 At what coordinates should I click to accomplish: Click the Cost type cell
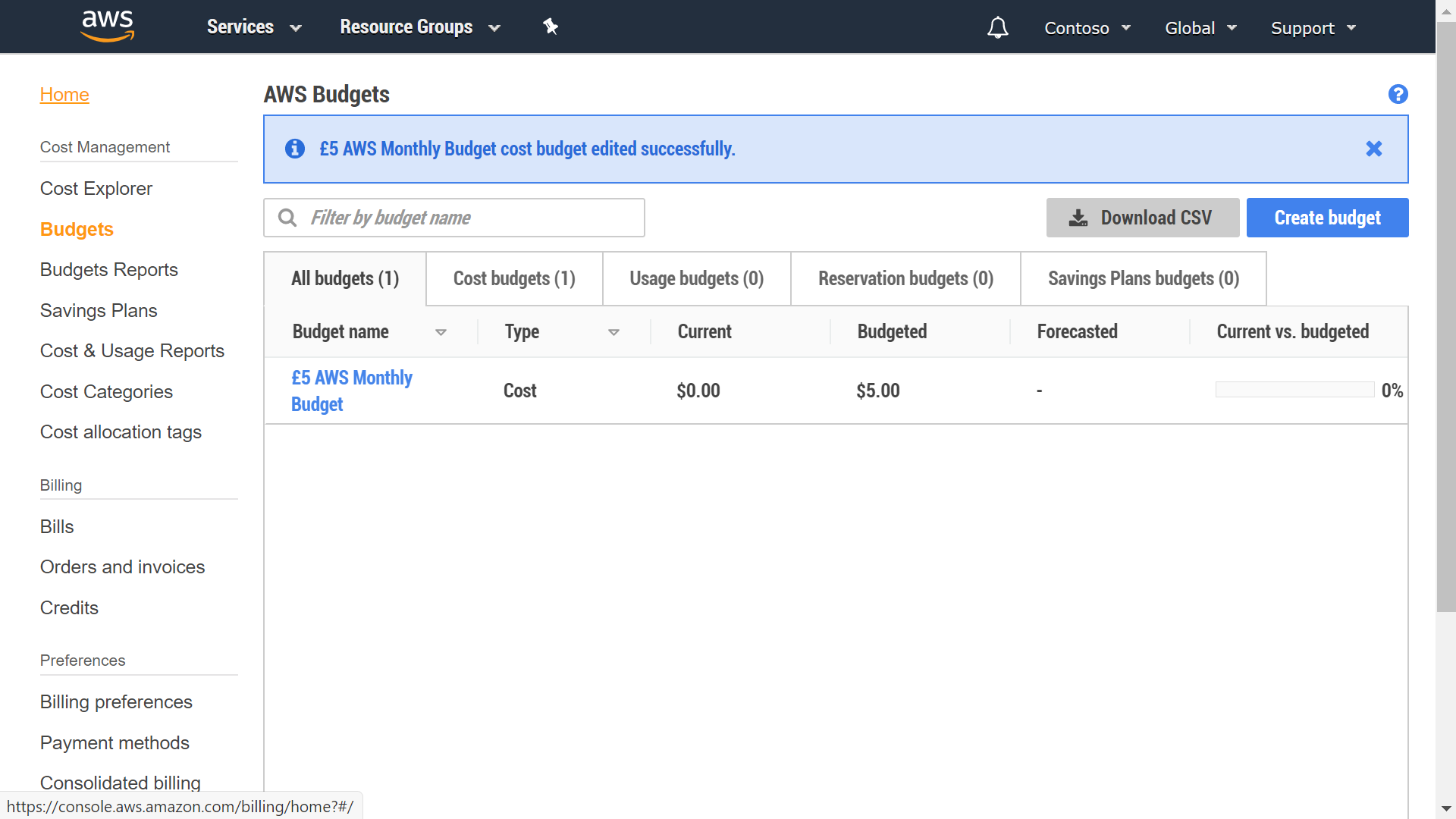[x=520, y=391]
